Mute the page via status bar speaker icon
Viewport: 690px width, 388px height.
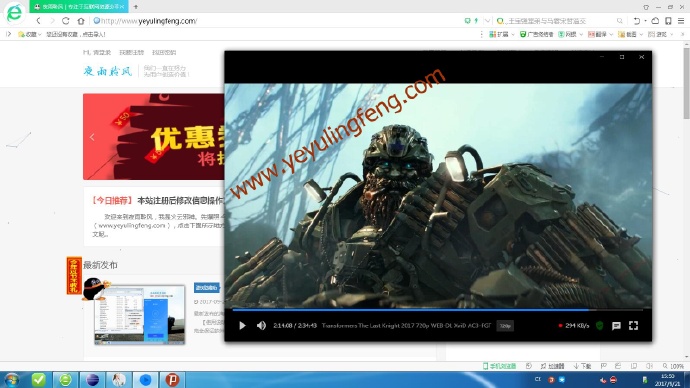pos(649,366)
